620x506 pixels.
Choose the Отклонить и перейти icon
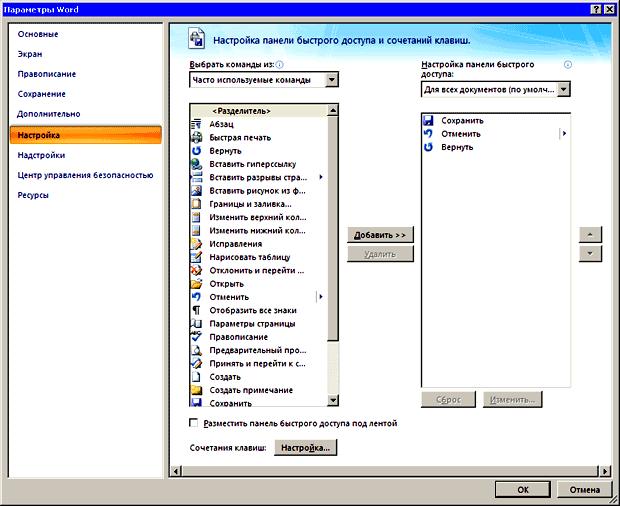click(x=196, y=270)
